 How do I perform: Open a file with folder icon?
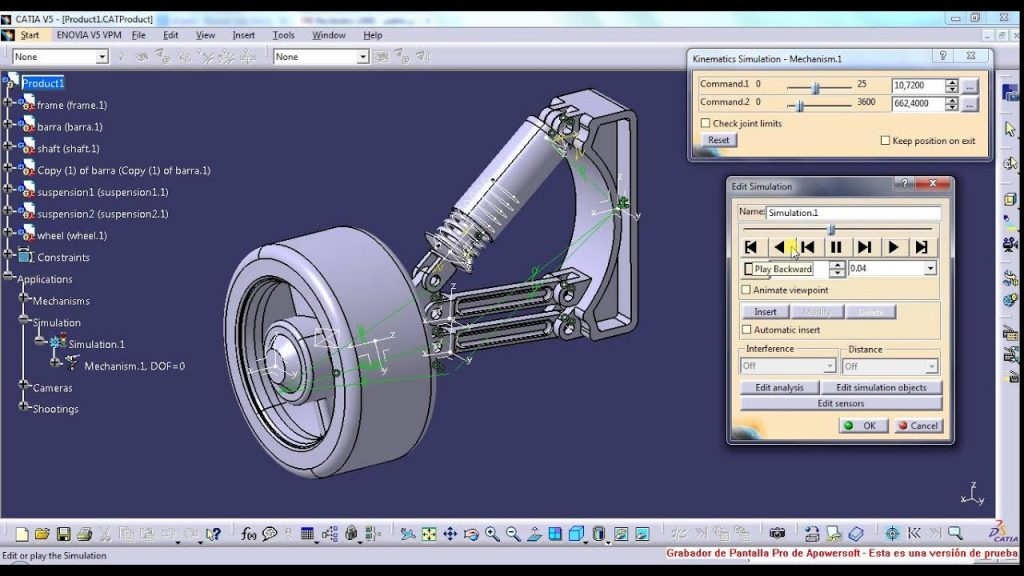point(42,534)
